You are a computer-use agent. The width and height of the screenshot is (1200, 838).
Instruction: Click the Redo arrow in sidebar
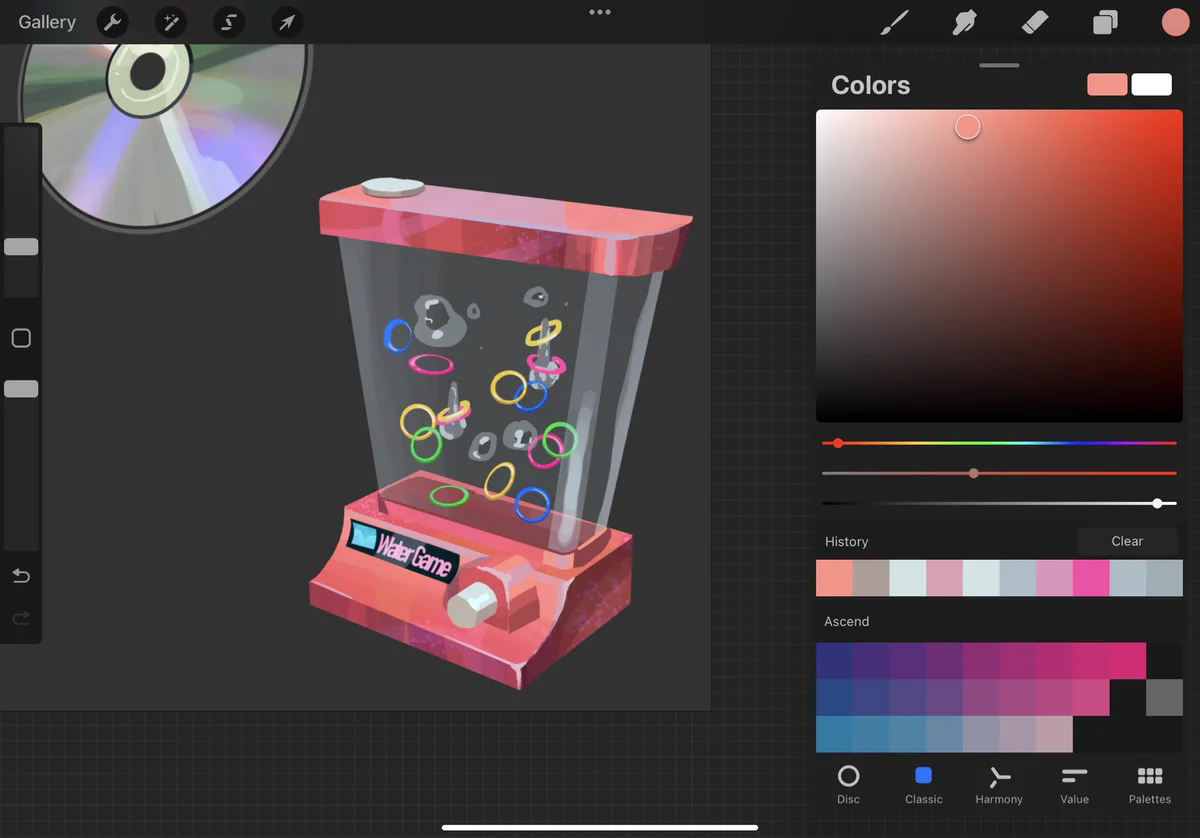[x=21, y=618]
